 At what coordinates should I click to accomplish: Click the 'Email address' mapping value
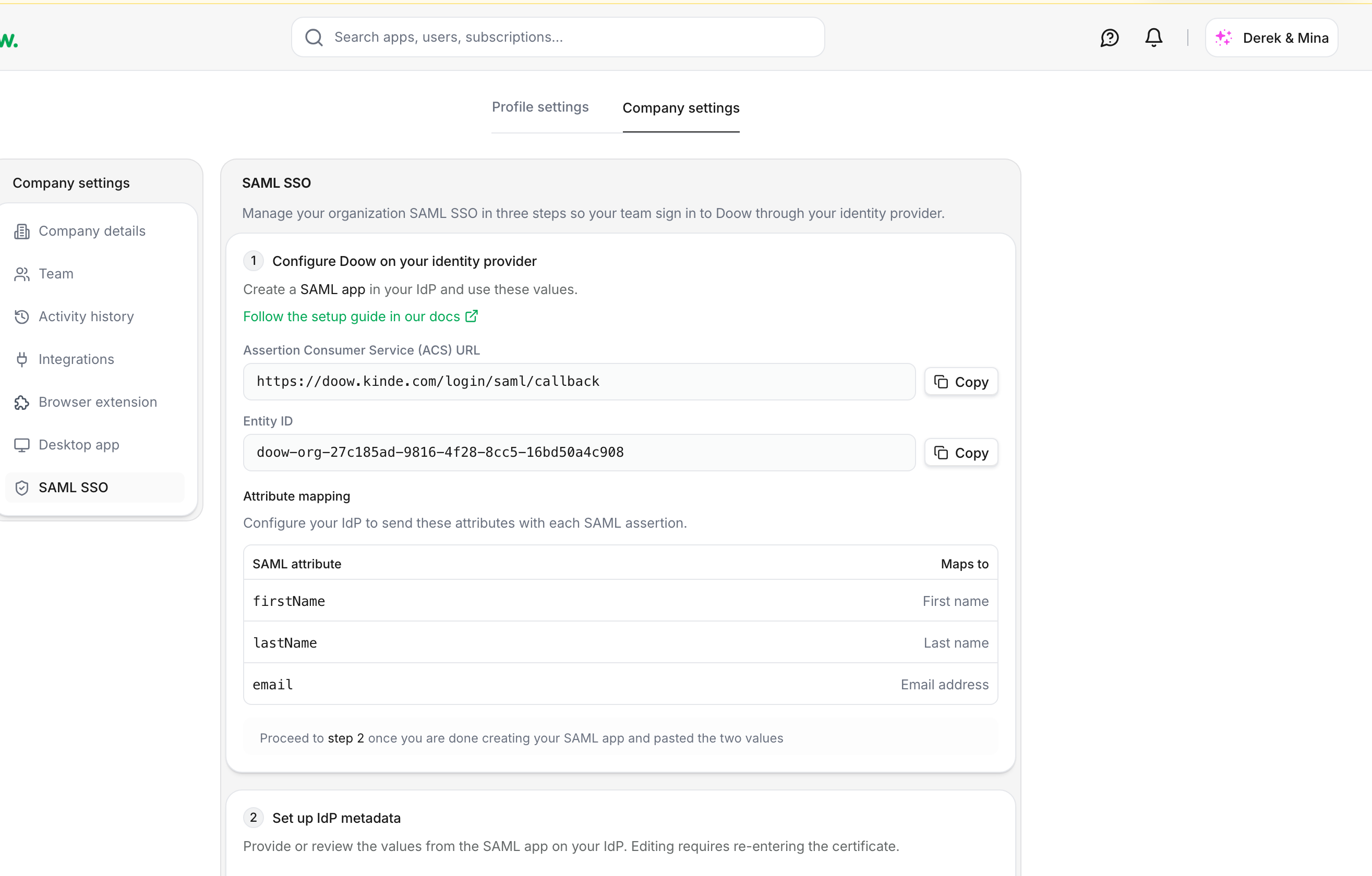tap(945, 685)
